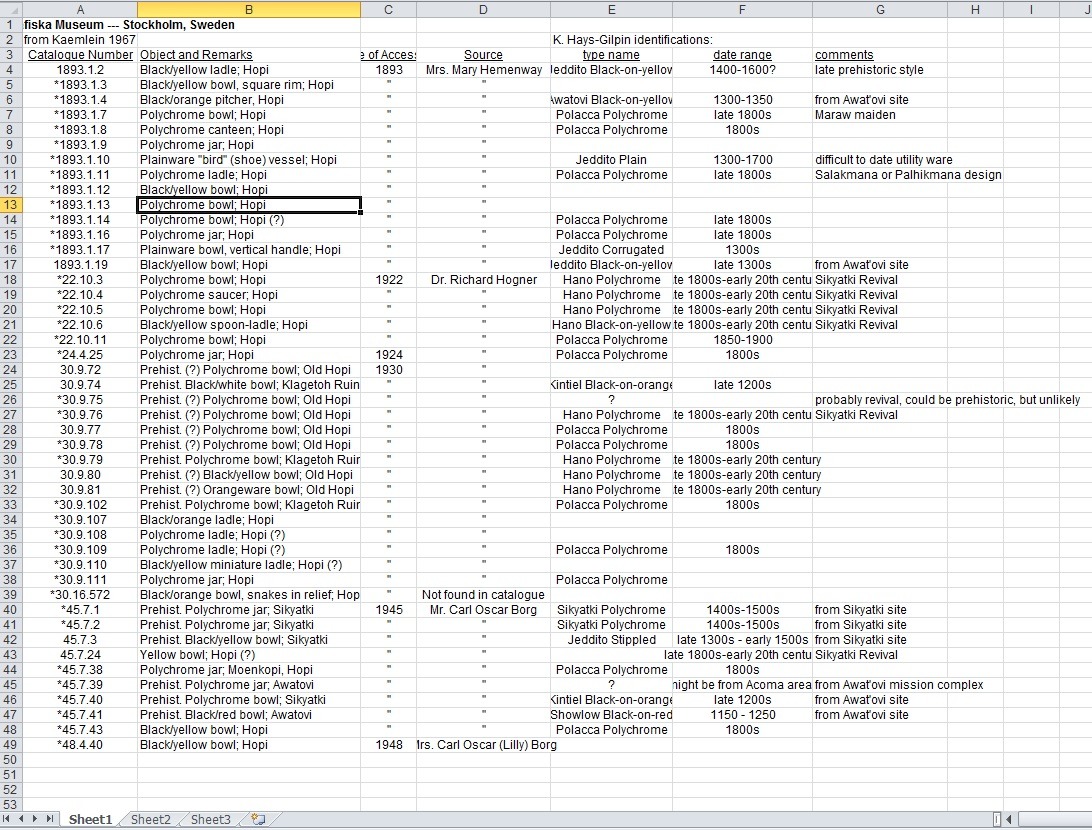Click the 'date range' header cell

pyautogui.click(x=742, y=55)
